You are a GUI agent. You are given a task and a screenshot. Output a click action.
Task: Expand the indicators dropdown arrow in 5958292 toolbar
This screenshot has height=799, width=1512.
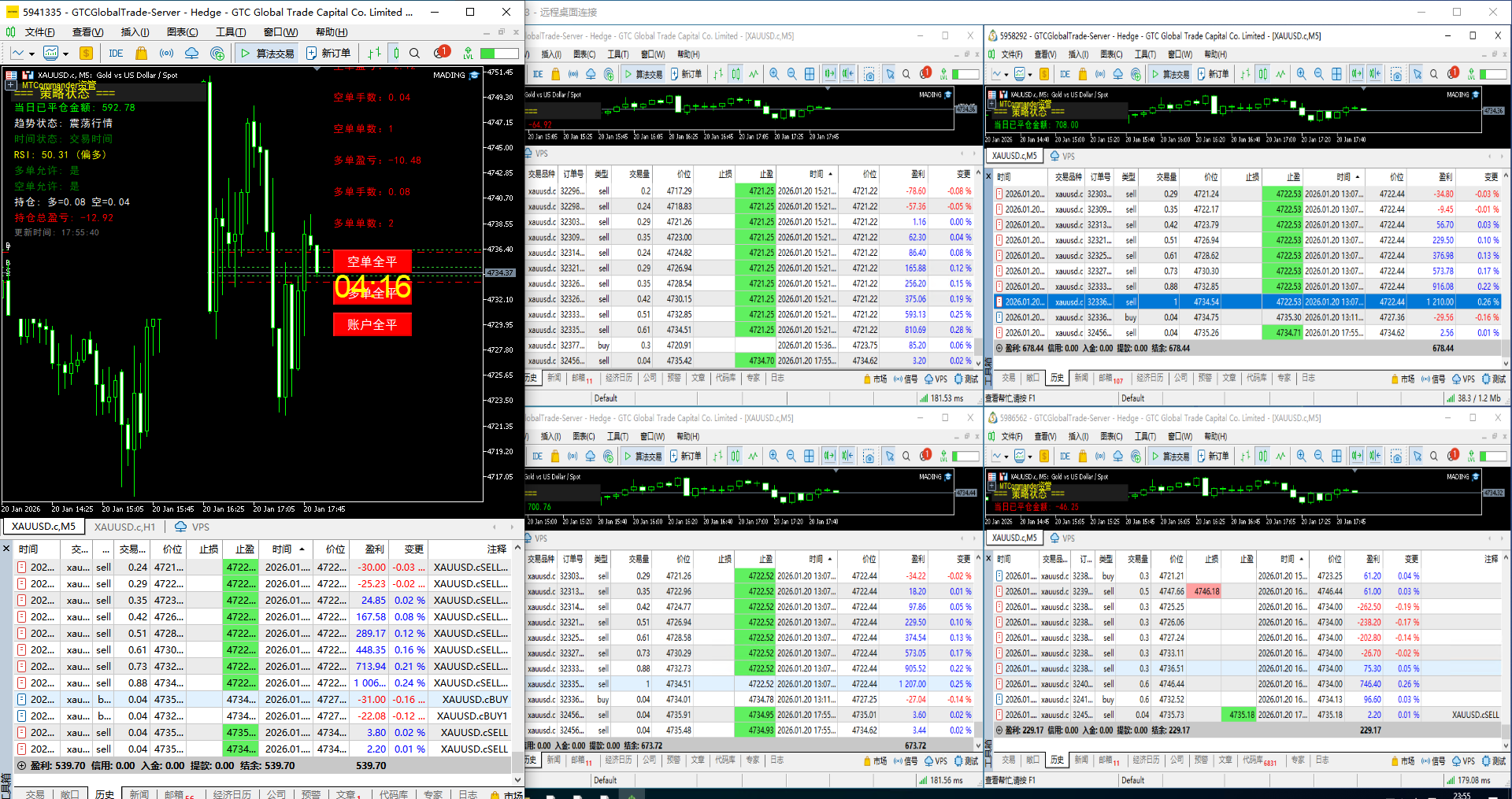(x=1029, y=75)
